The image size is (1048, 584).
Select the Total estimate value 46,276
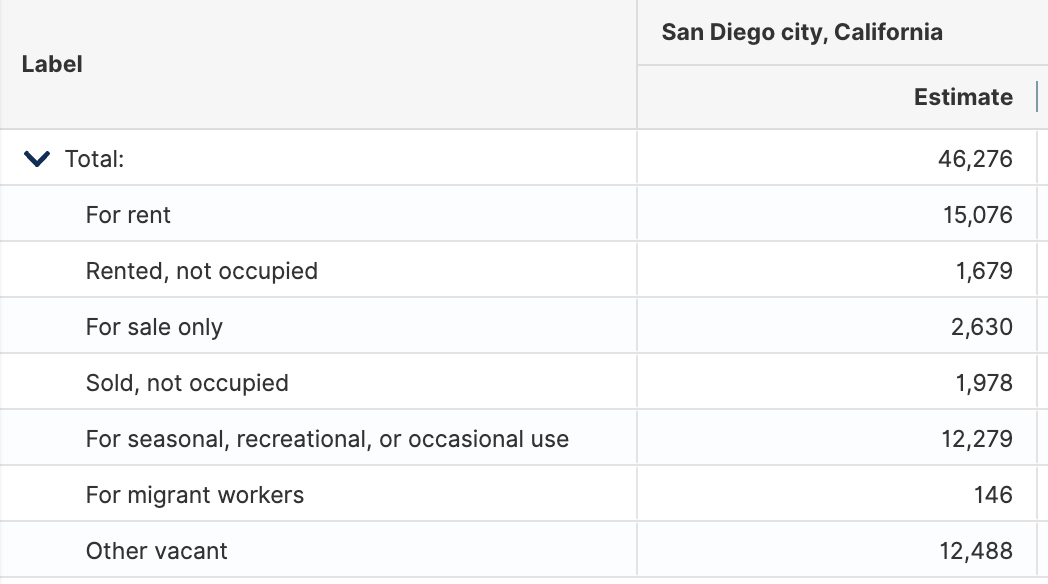977,159
